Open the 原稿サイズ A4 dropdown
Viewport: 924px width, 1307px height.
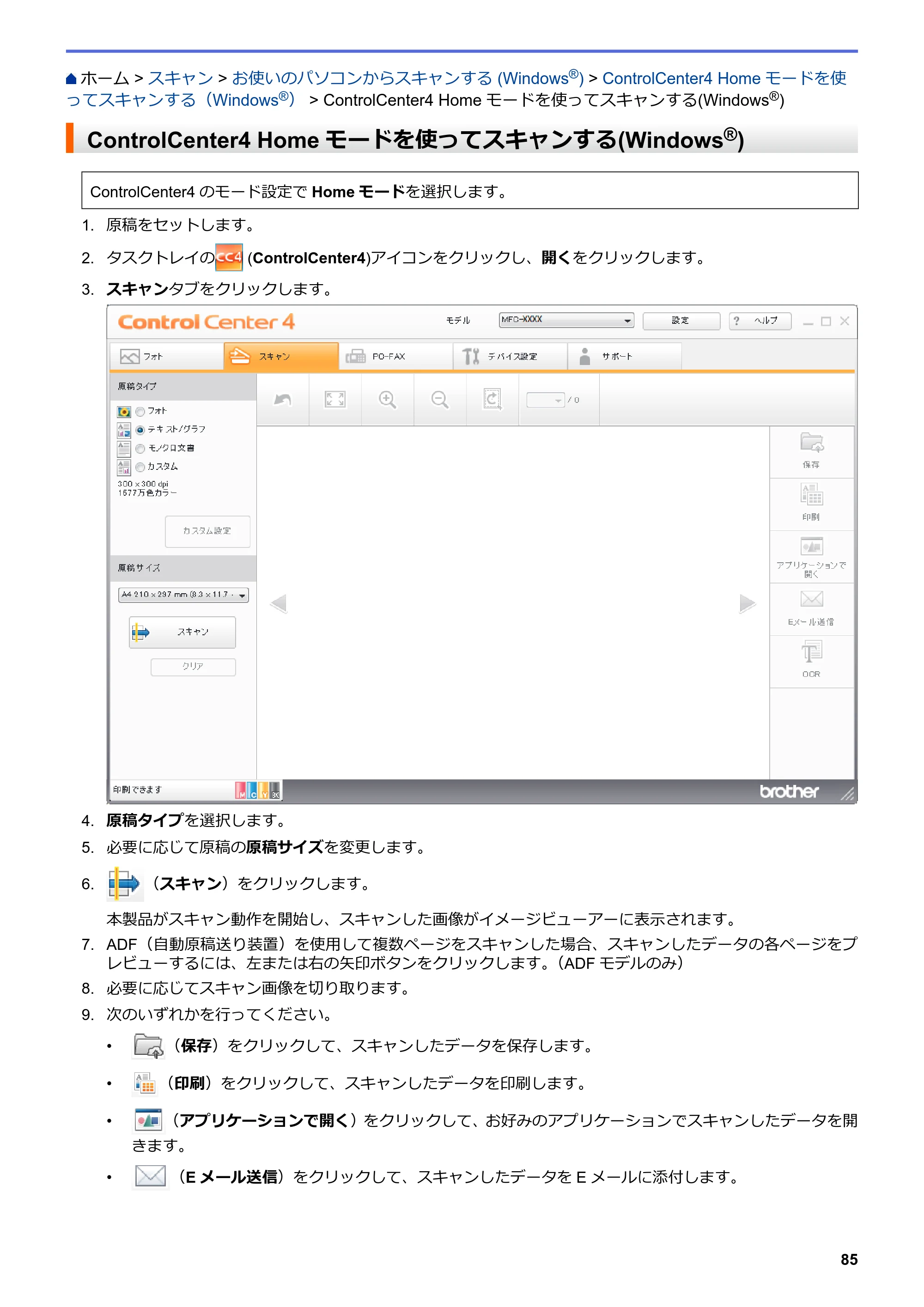(x=183, y=595)
